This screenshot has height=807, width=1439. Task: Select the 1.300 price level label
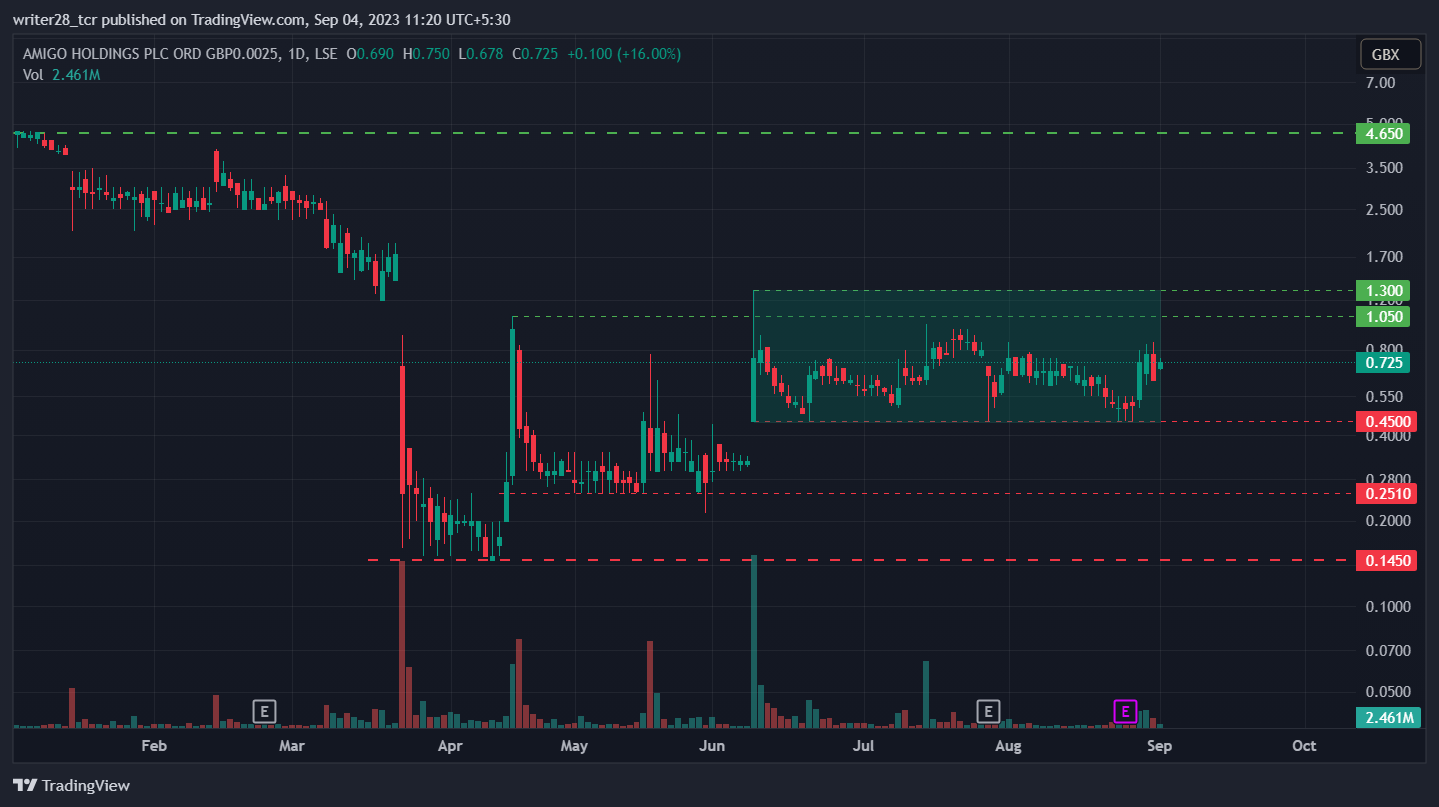tap(1384, 291)
